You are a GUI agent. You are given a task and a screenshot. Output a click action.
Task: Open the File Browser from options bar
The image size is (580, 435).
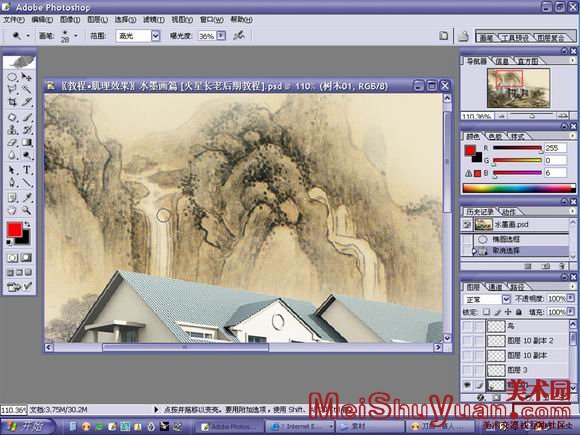click(x=464, y=36)
